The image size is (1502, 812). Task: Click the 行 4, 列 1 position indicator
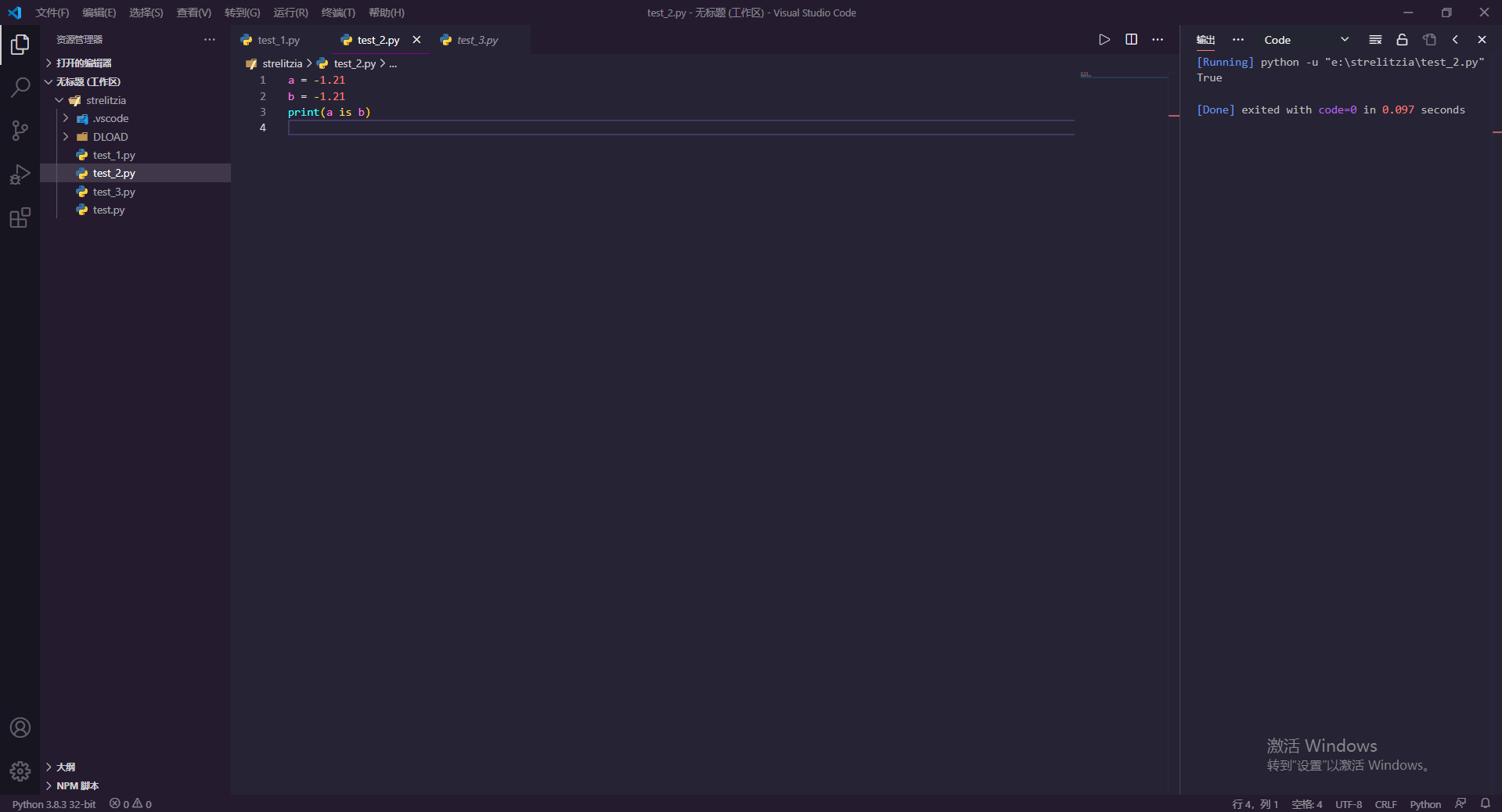click(1255, 804)
